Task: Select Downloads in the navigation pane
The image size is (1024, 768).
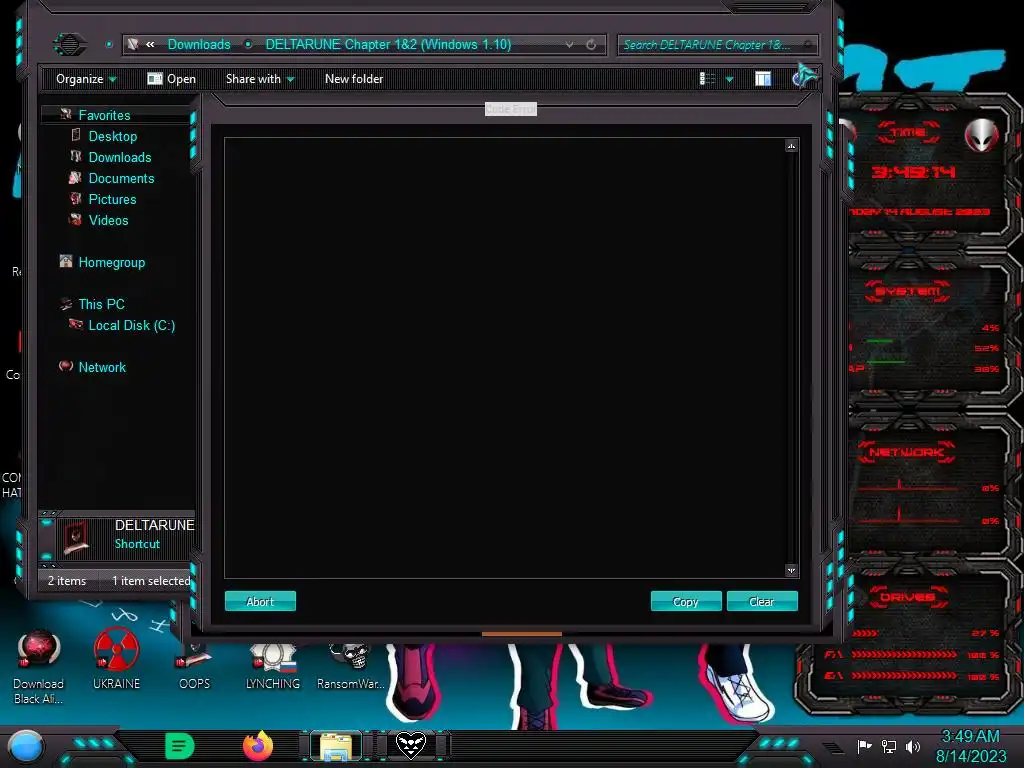Action: coord(120,157)
